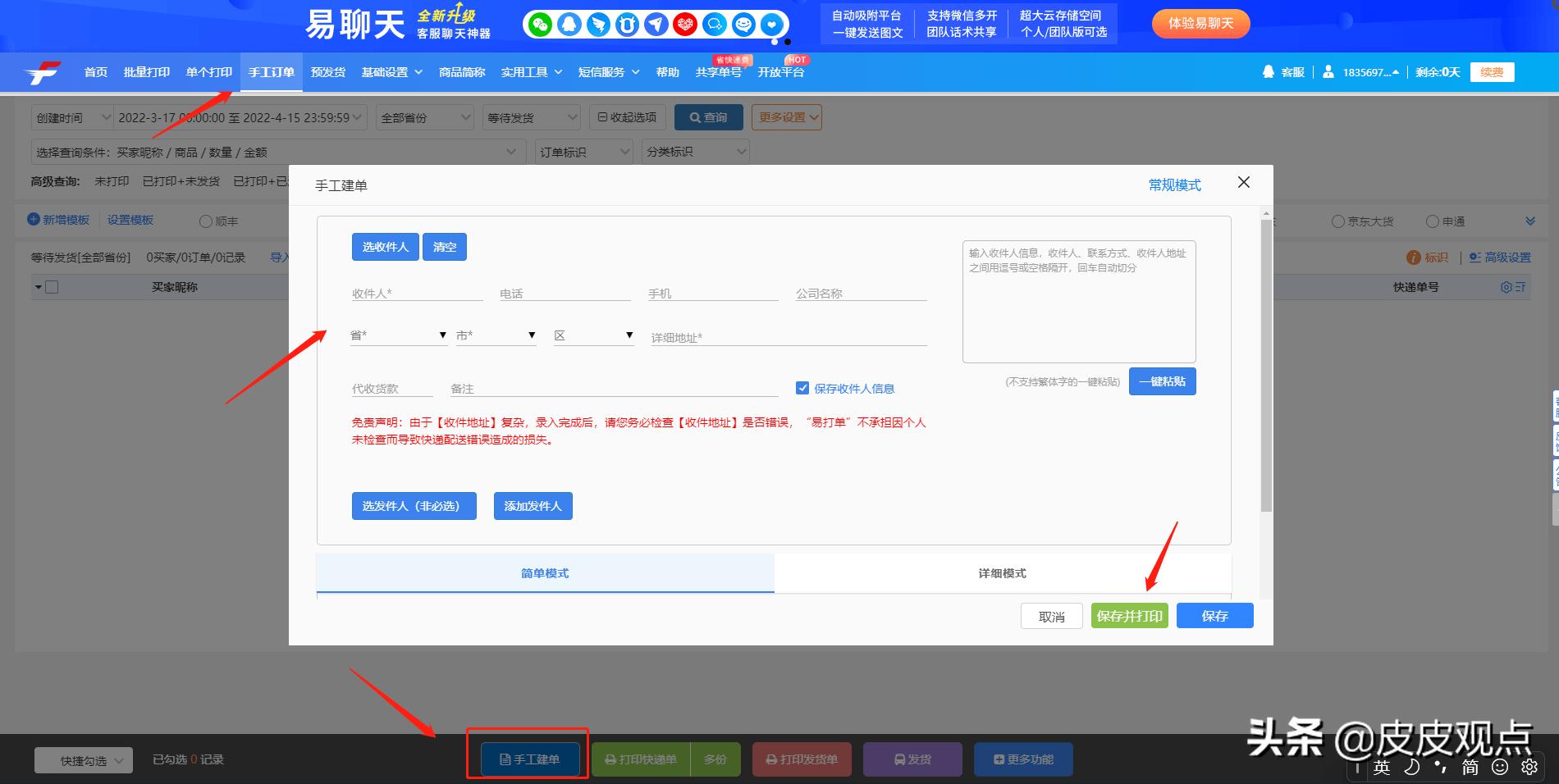This screenshot has width=1559, height=784.
Task: Click the column settings gear beside 快递单号
Action: pyautogui.click(x=1506, y=287)
